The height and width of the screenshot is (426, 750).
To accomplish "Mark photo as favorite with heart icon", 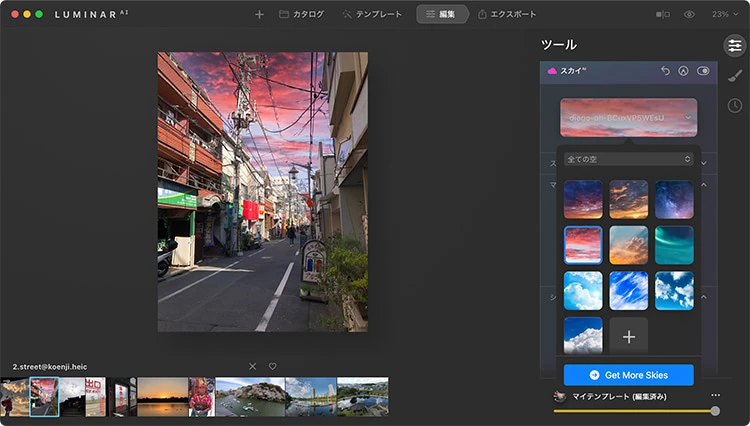I will click(272, 366).
